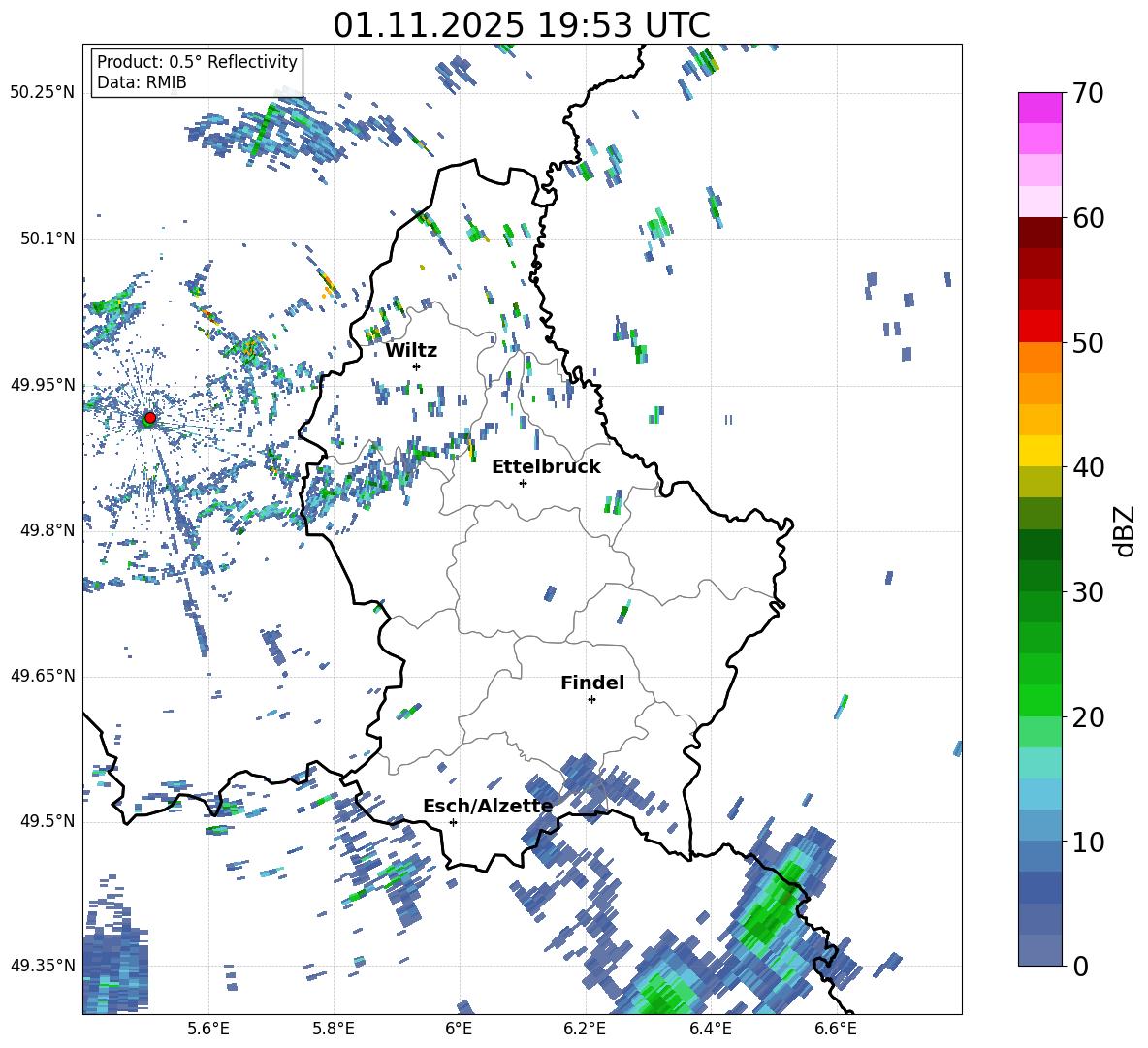Select the Wiltz city label

point(411,351)
